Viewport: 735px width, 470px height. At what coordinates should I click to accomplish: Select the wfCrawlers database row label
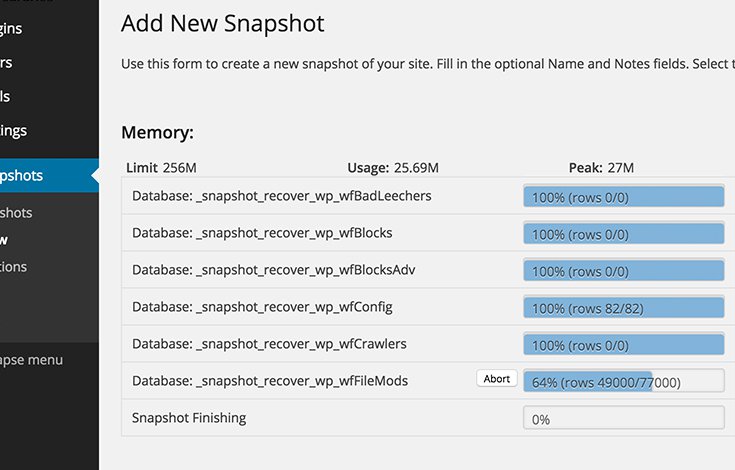(x=269, y=344)
